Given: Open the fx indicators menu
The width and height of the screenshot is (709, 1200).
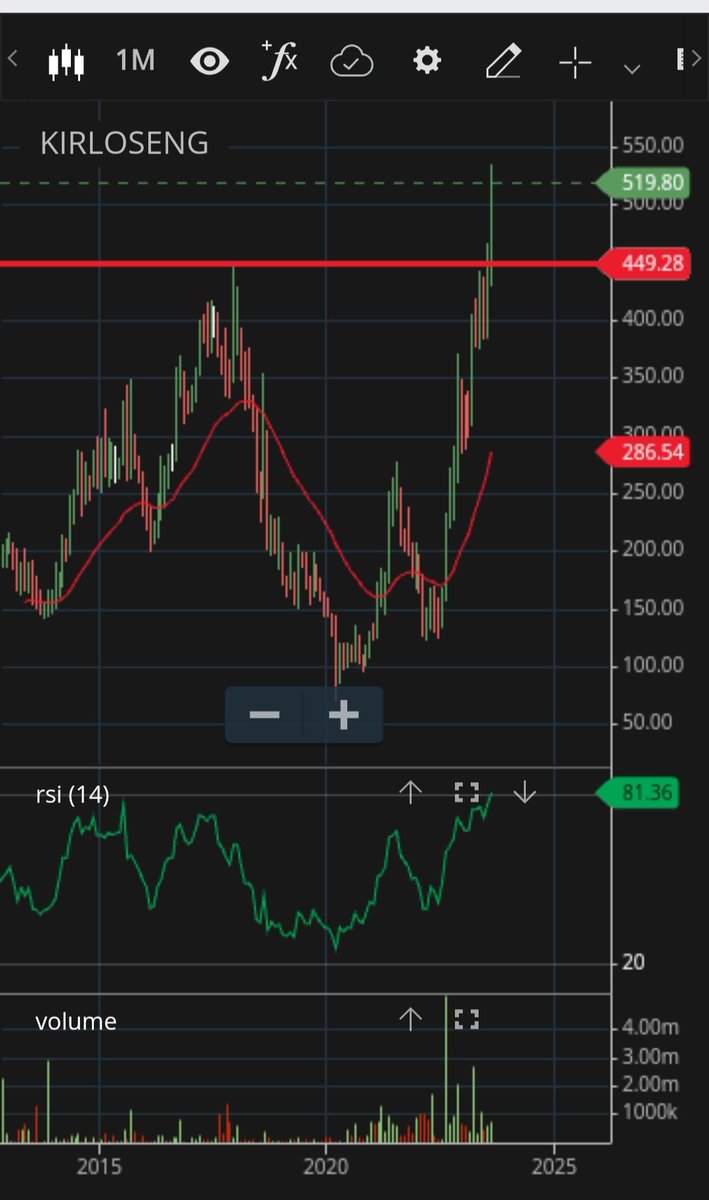Looking at the screenshot, I should (279, 61).
